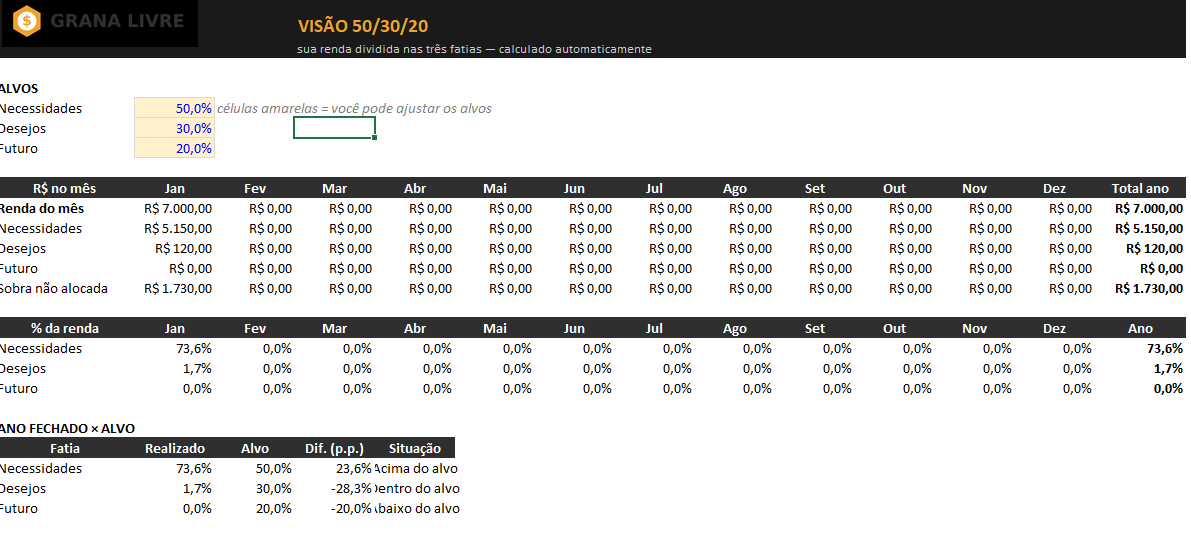Click the "Fatia" column header

(x=65, y=449)
